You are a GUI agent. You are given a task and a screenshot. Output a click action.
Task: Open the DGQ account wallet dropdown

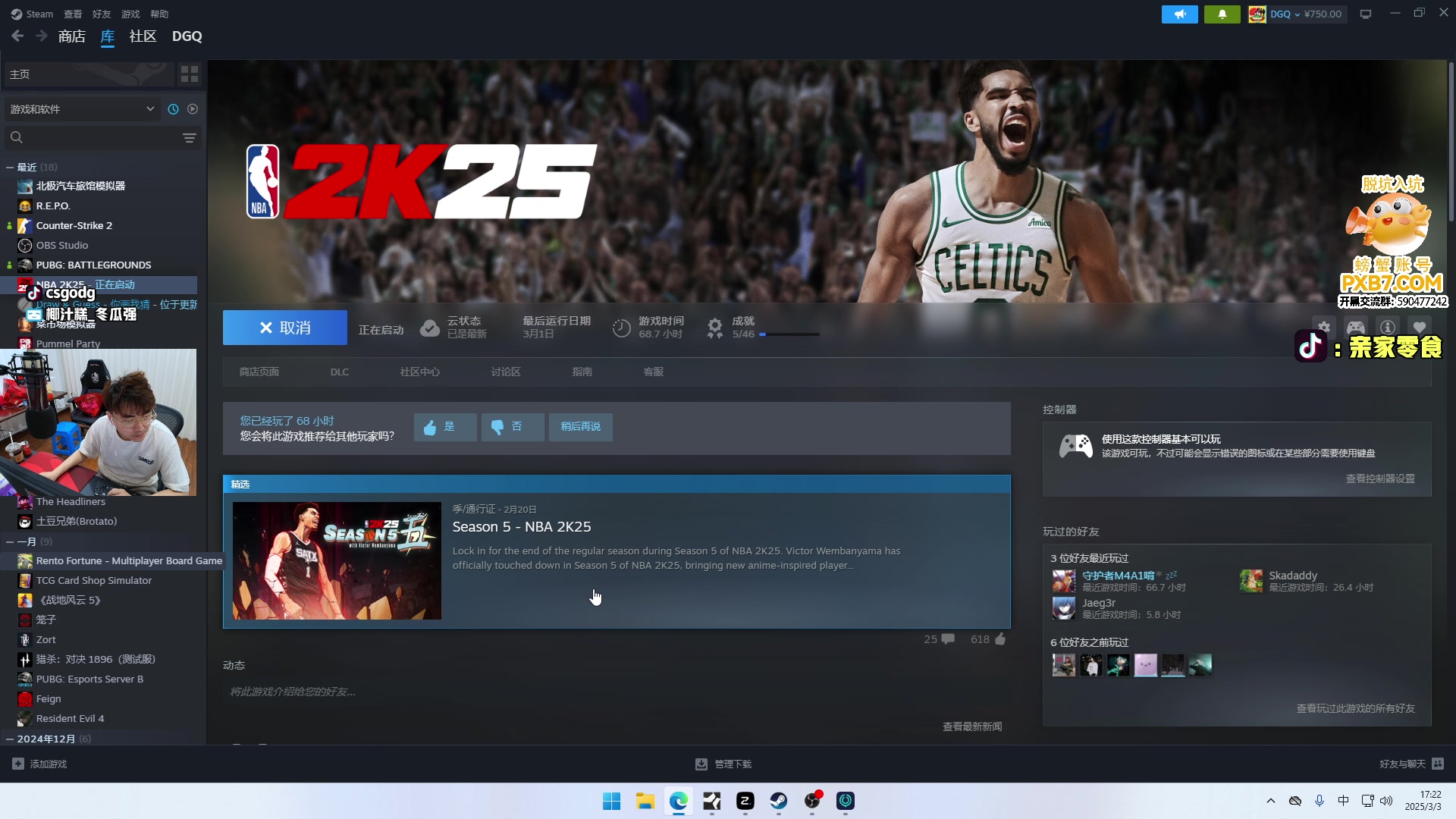[x=1298, y=14]
